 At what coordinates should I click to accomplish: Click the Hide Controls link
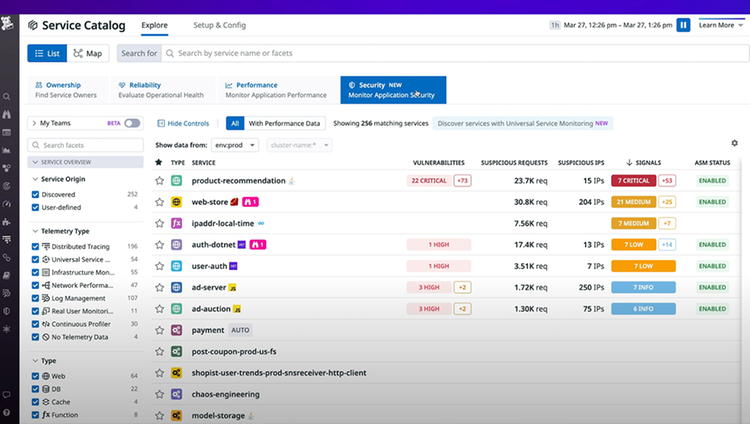(x=183, y=123)
